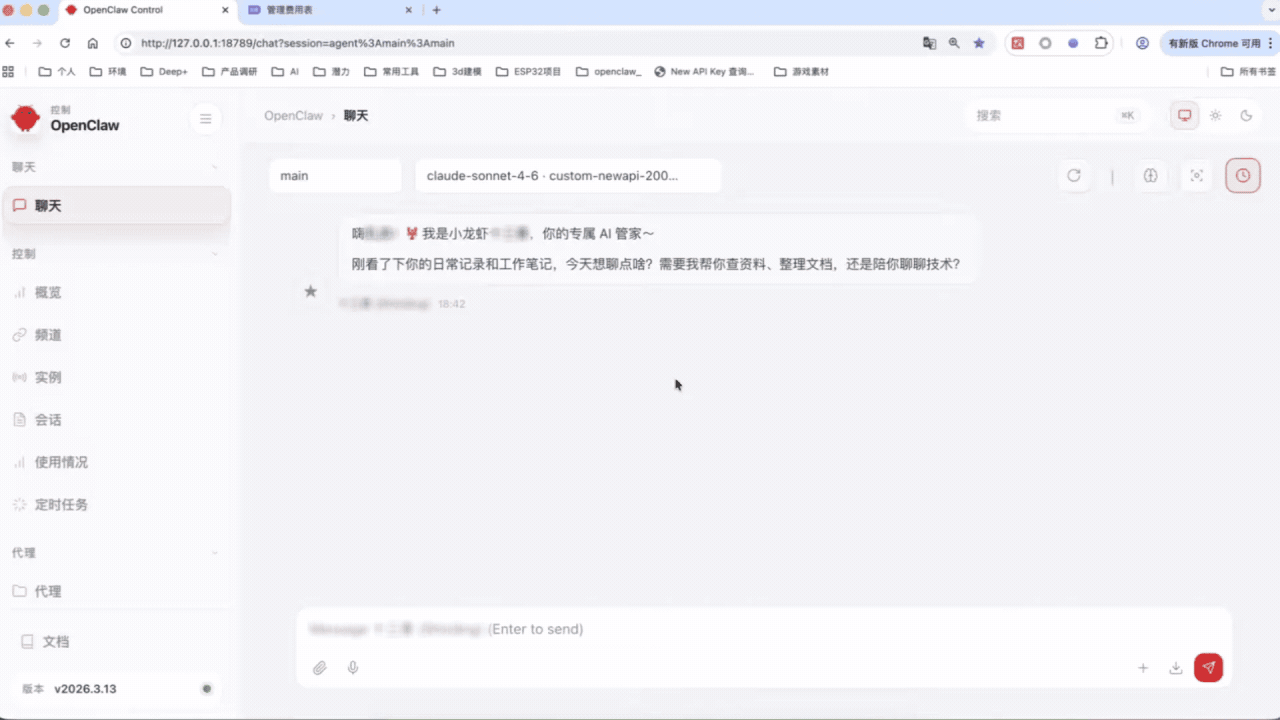The height and width of the screenshot is (720, 1280).
Task: Click the download export icon near send
Action: pyautogui.click(x=1176, y=668)
